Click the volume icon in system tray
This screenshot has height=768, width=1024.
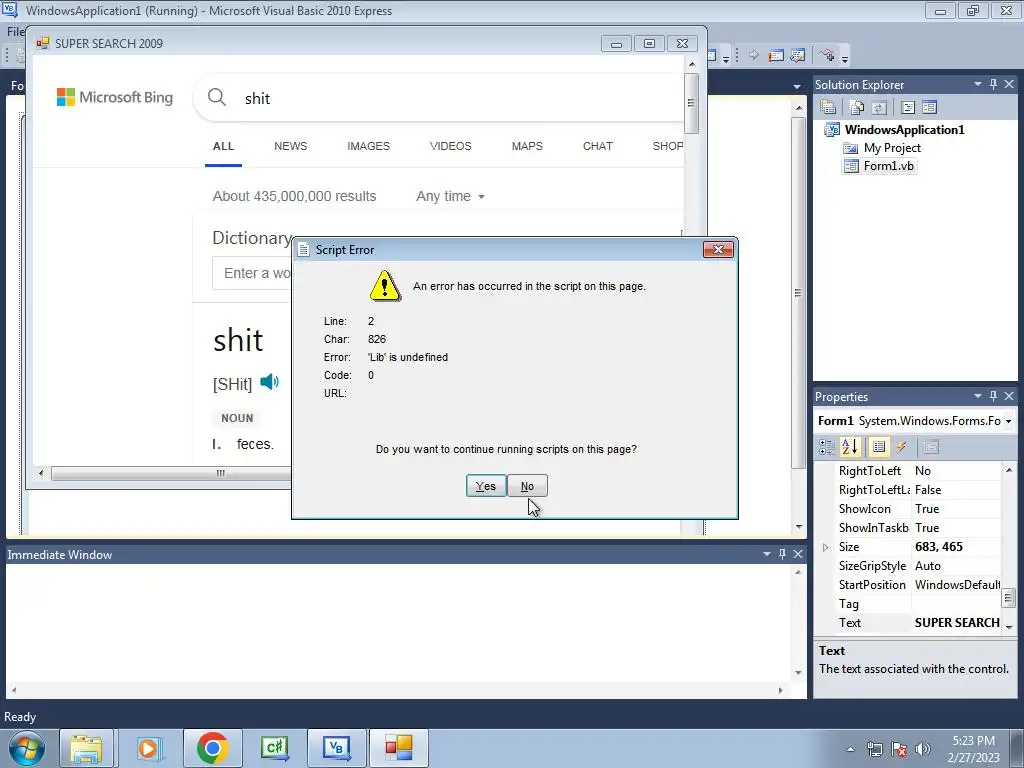[x=922, y=749]
